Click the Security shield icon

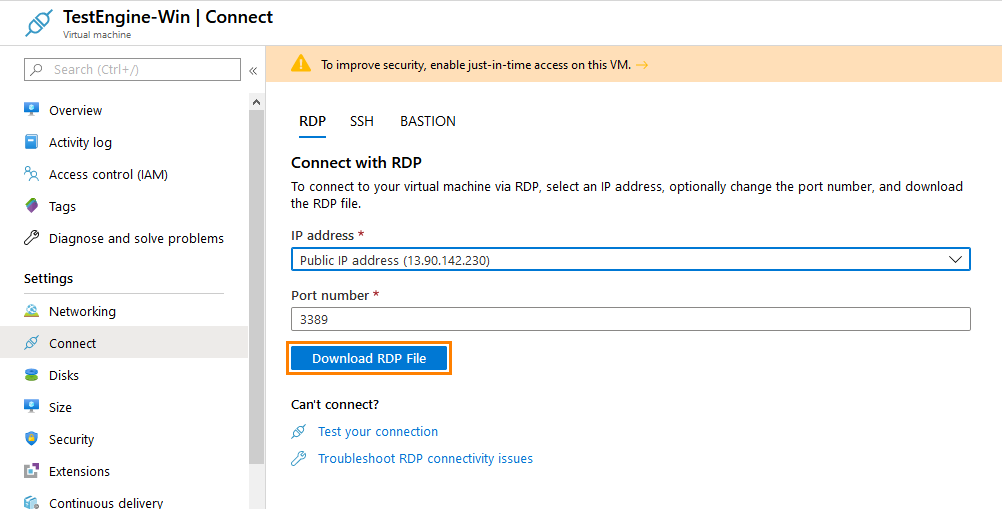click(31, 439)
